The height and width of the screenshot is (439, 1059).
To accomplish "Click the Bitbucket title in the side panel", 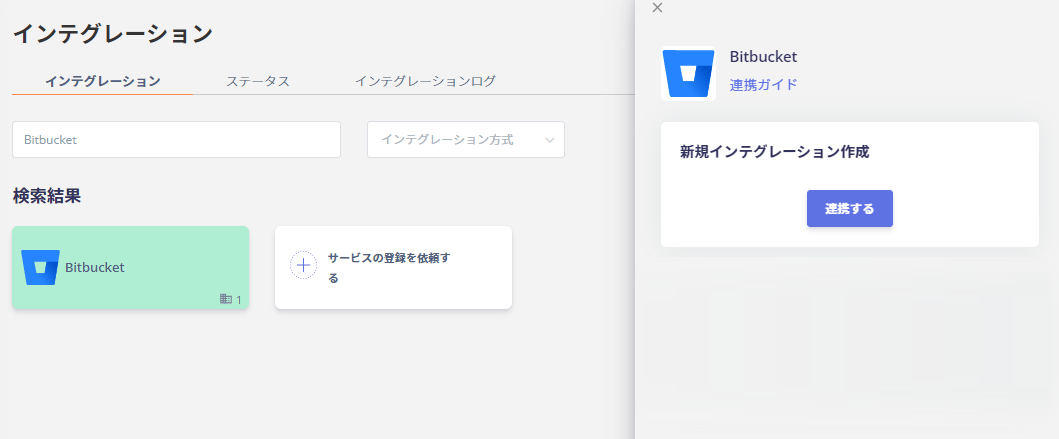I will pyautogui.click(x=763, y=57).
